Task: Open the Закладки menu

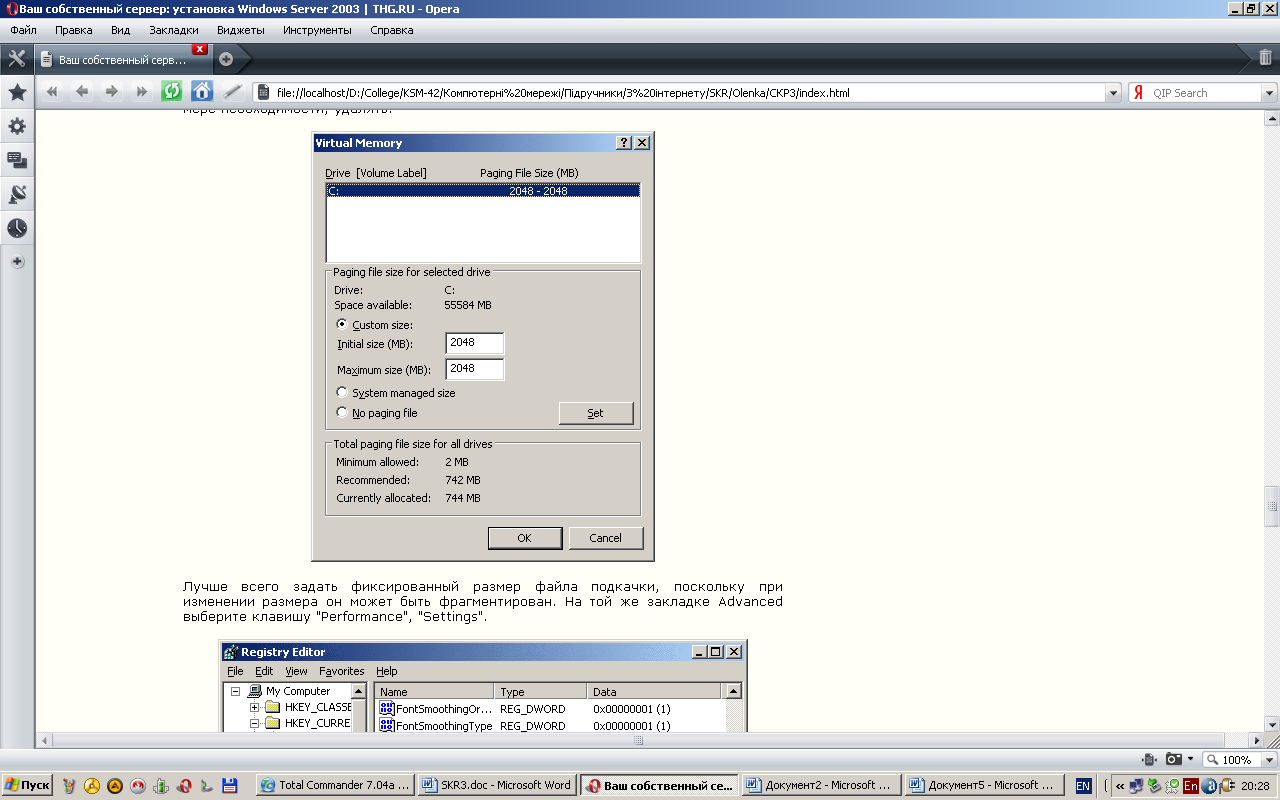Action: [173, 30]
